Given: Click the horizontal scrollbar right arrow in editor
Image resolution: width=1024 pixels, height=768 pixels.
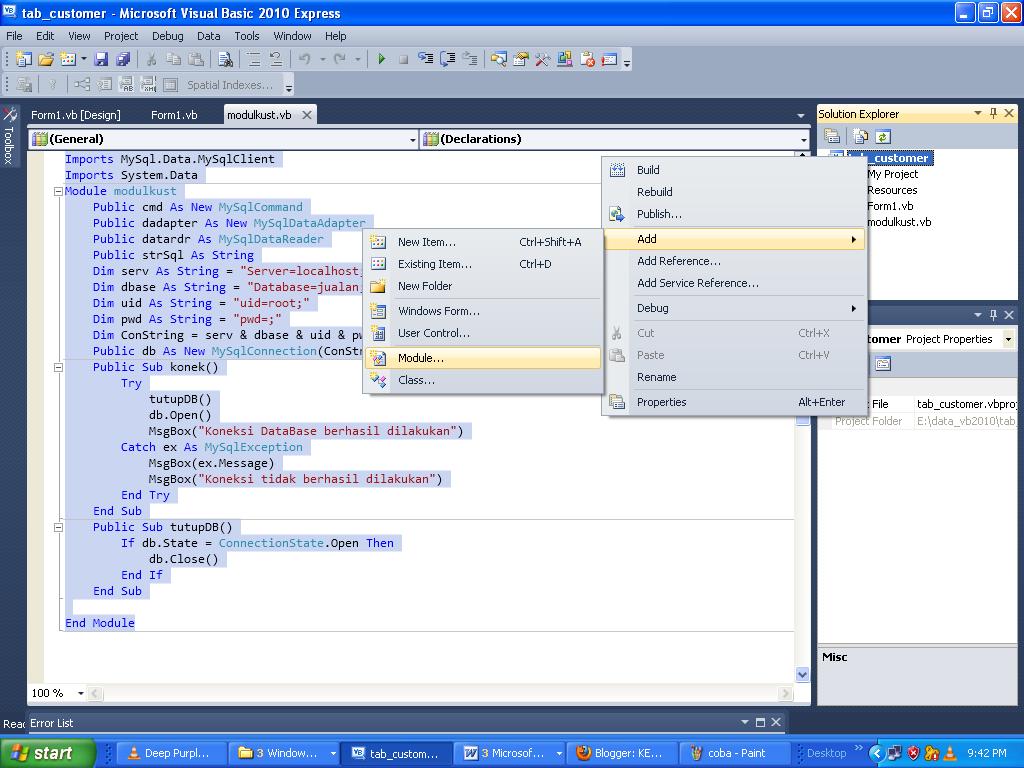Looking at the screenshot, I should 786,693.
